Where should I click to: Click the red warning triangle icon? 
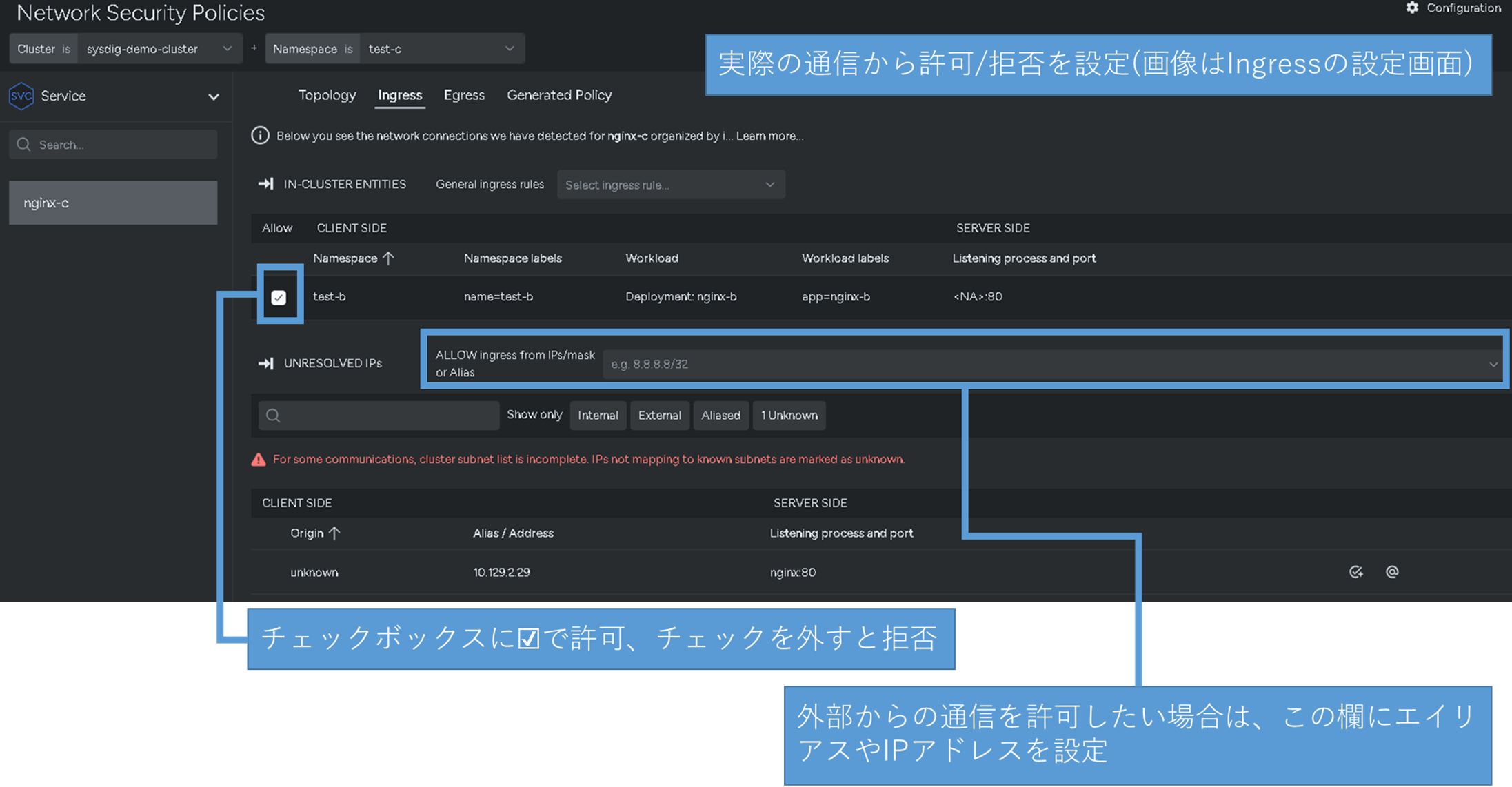click(259, 460)
